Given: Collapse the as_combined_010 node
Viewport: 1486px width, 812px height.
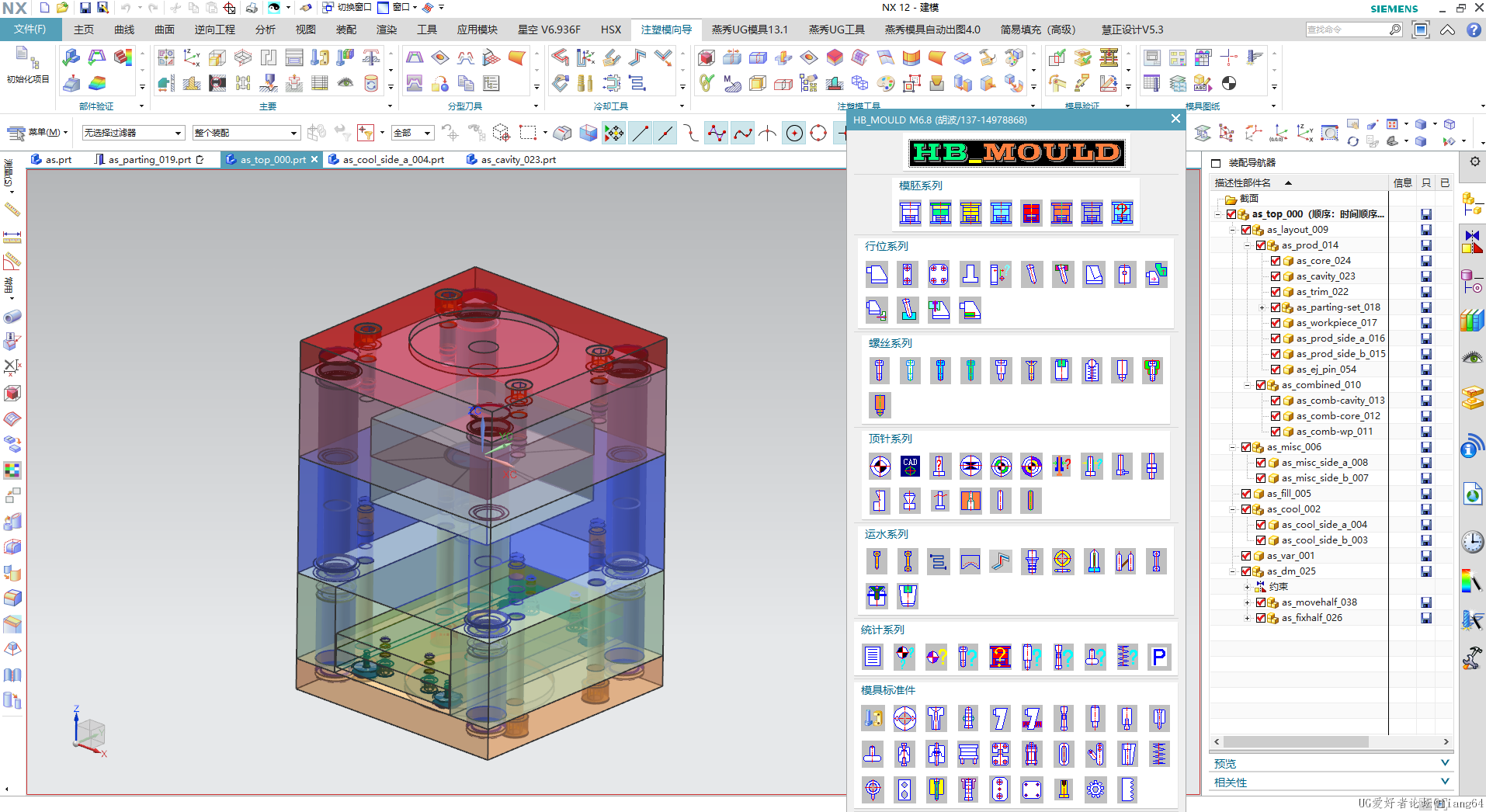Looking at the screenshot, I should click(1248, 385).
